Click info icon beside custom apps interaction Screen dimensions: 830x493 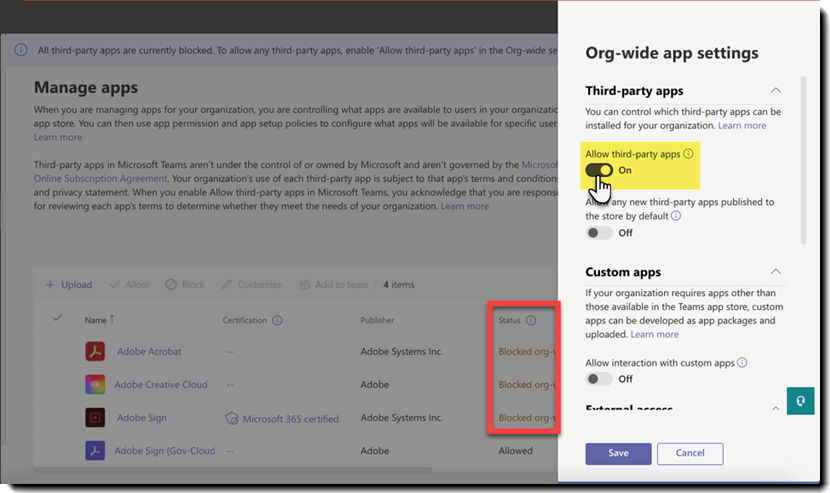pyautogui.click(x=742, y=362)
